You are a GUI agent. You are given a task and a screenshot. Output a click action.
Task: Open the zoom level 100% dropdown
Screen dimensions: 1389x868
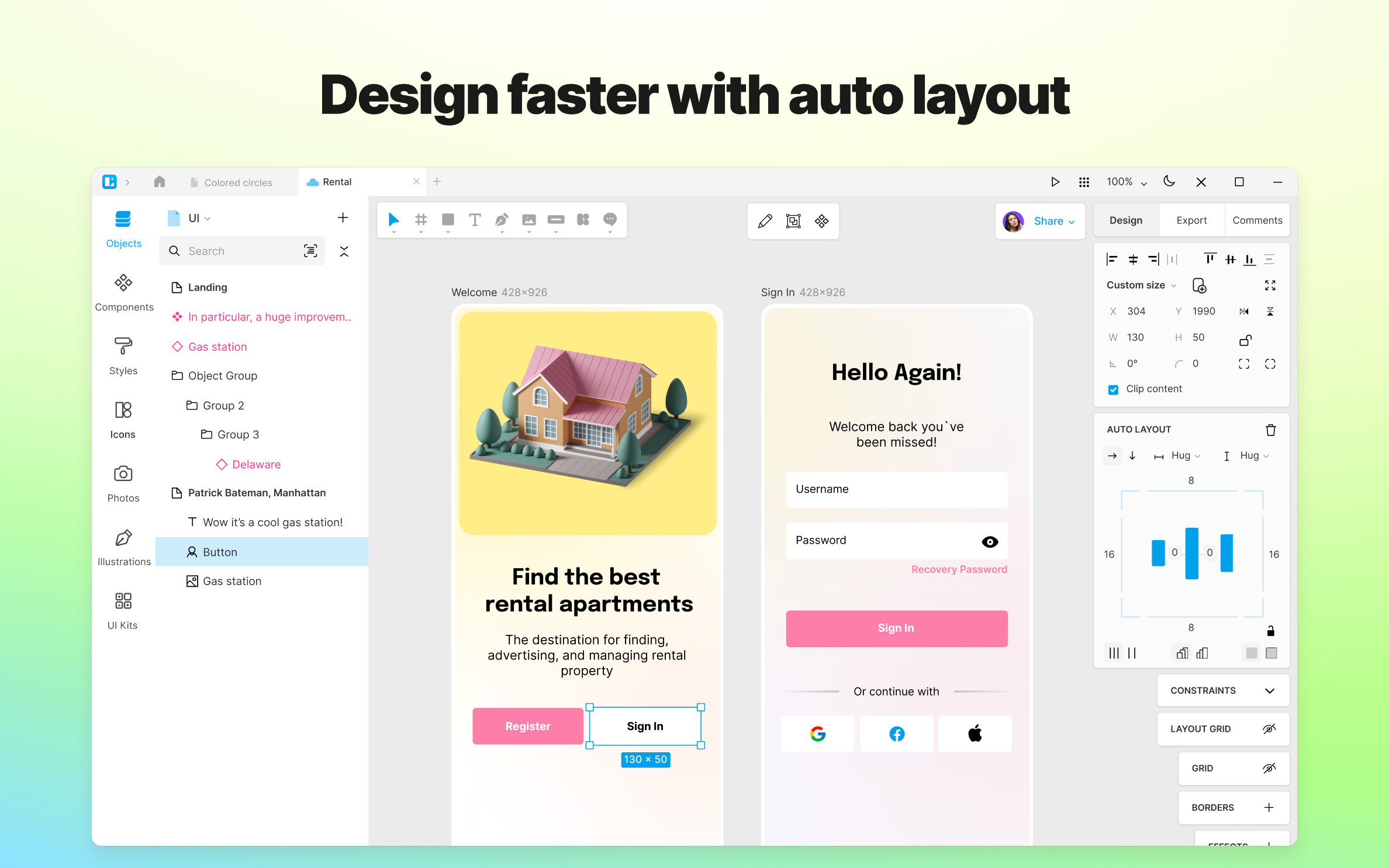(x=1126, y=182)
